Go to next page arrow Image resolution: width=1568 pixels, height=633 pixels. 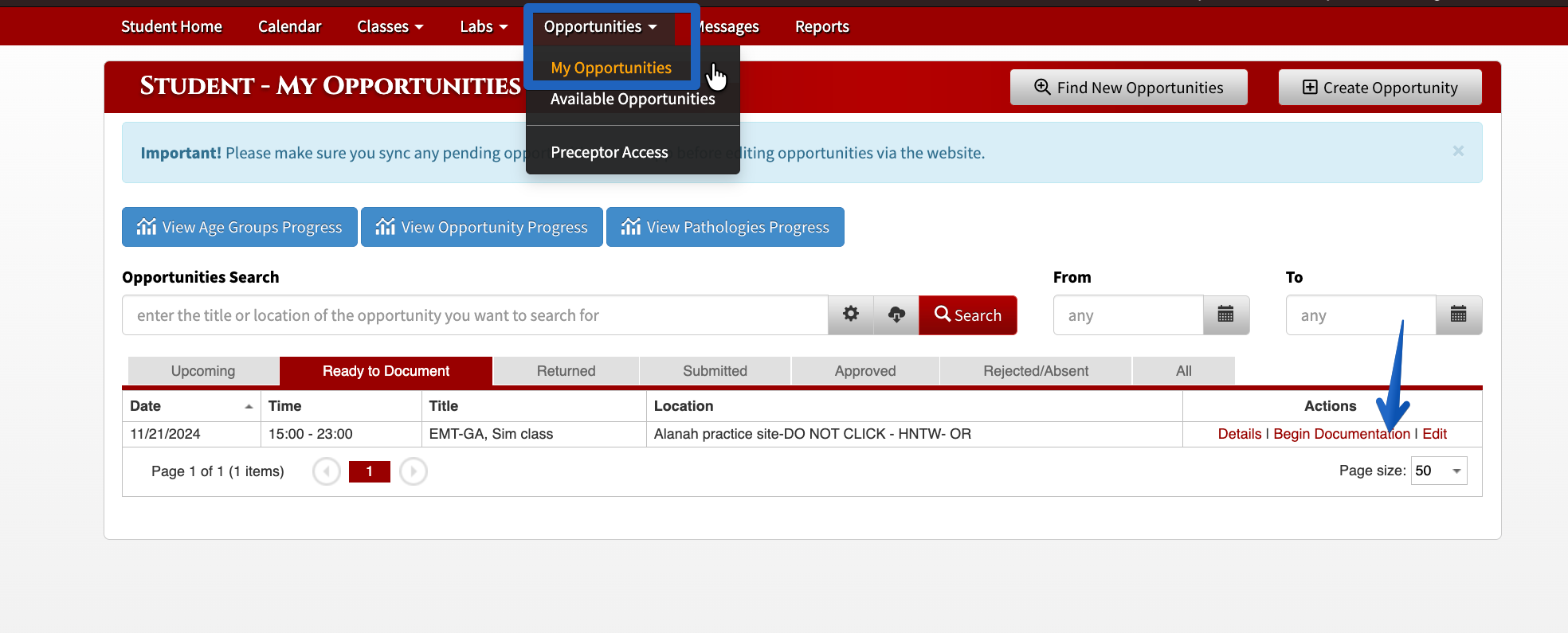tap(414, 471)
